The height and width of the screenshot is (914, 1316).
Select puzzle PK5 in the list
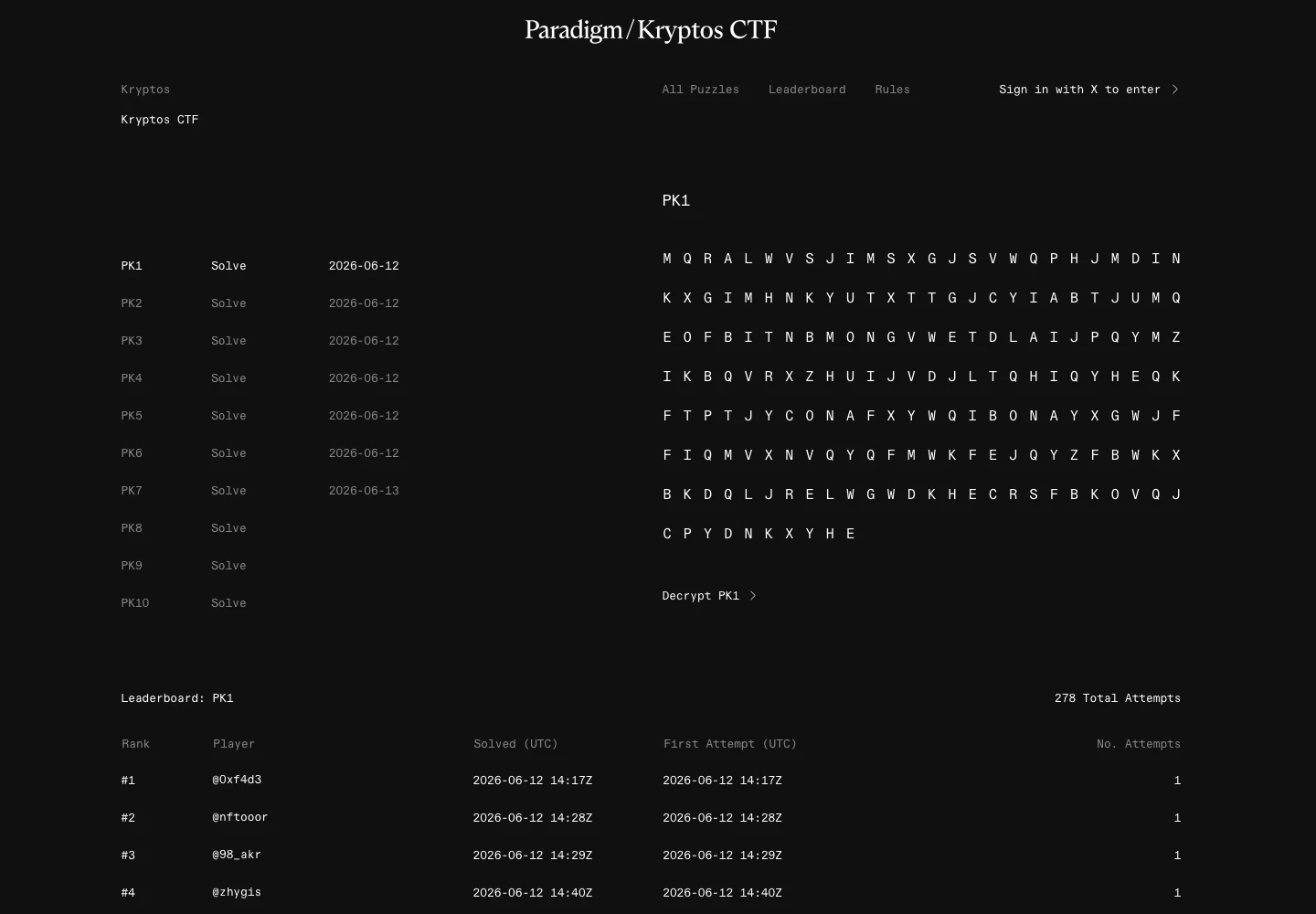click(132, 416)
